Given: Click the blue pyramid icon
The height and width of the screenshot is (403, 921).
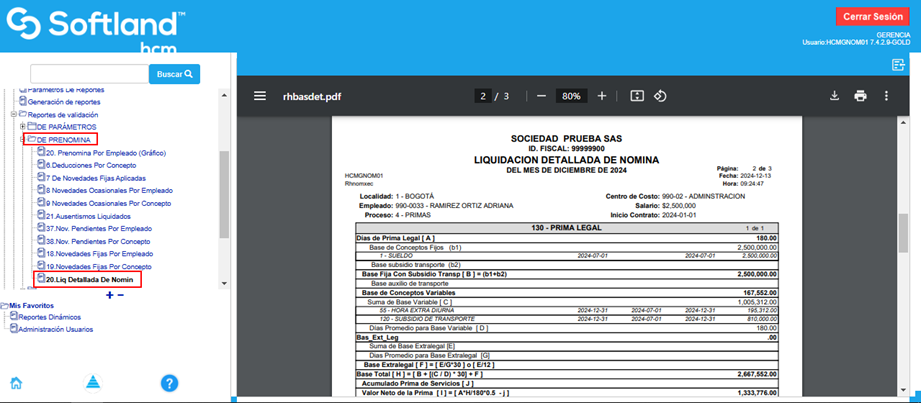Looking at the screenshot, I should click(93, 383).
